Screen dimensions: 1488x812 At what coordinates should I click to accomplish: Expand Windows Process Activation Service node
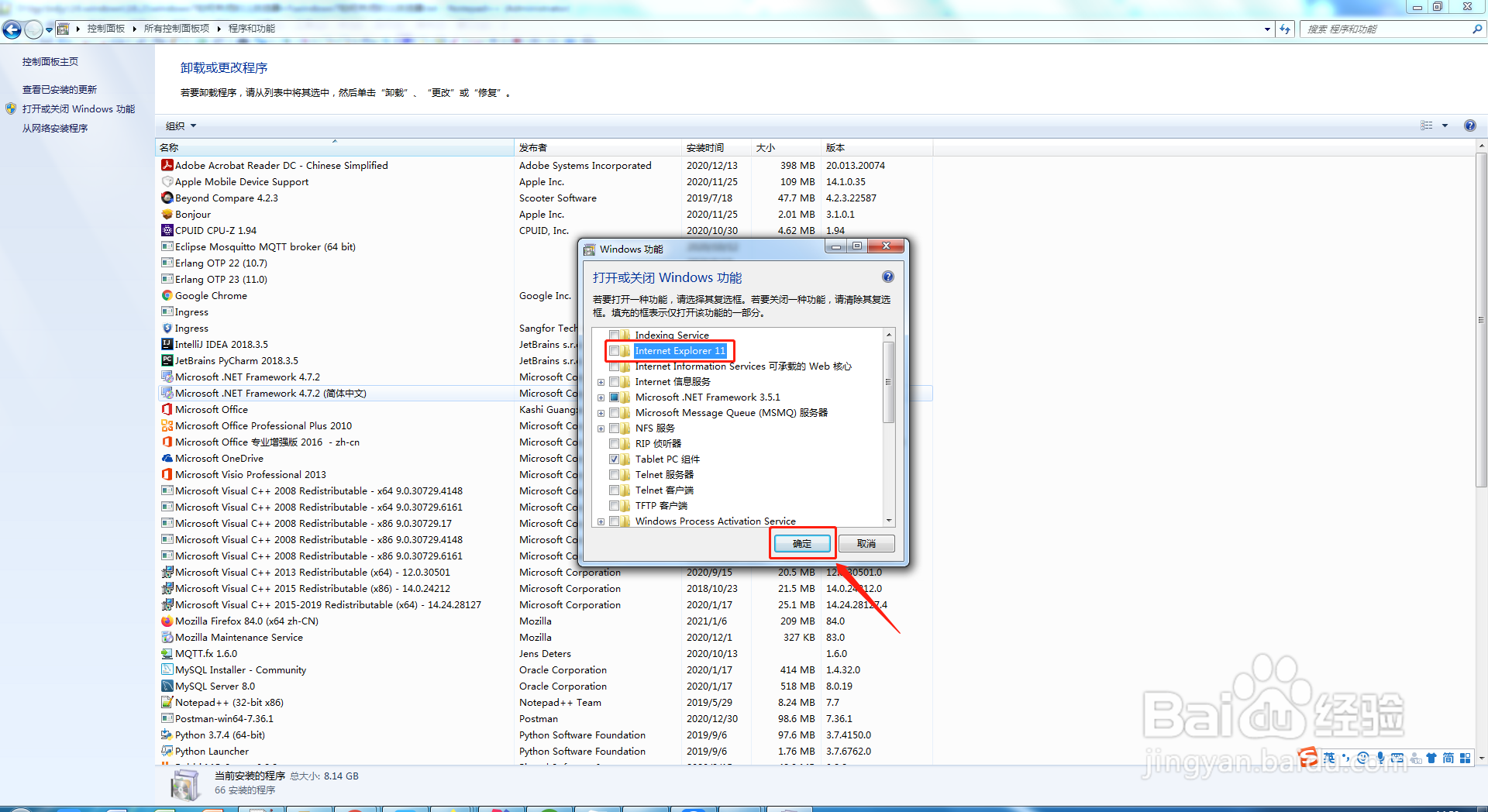tap(601, 521)
